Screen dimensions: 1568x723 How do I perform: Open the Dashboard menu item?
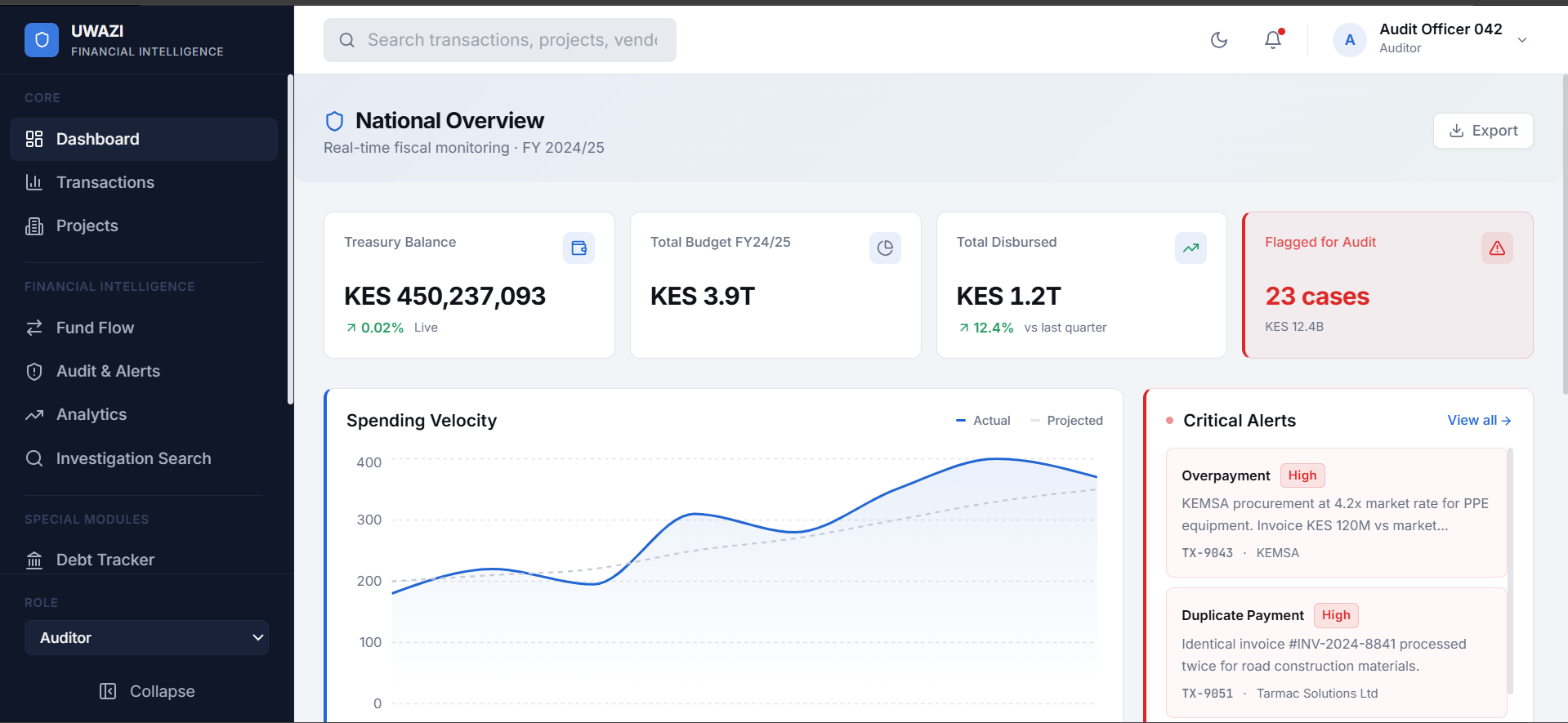[144, 139]
